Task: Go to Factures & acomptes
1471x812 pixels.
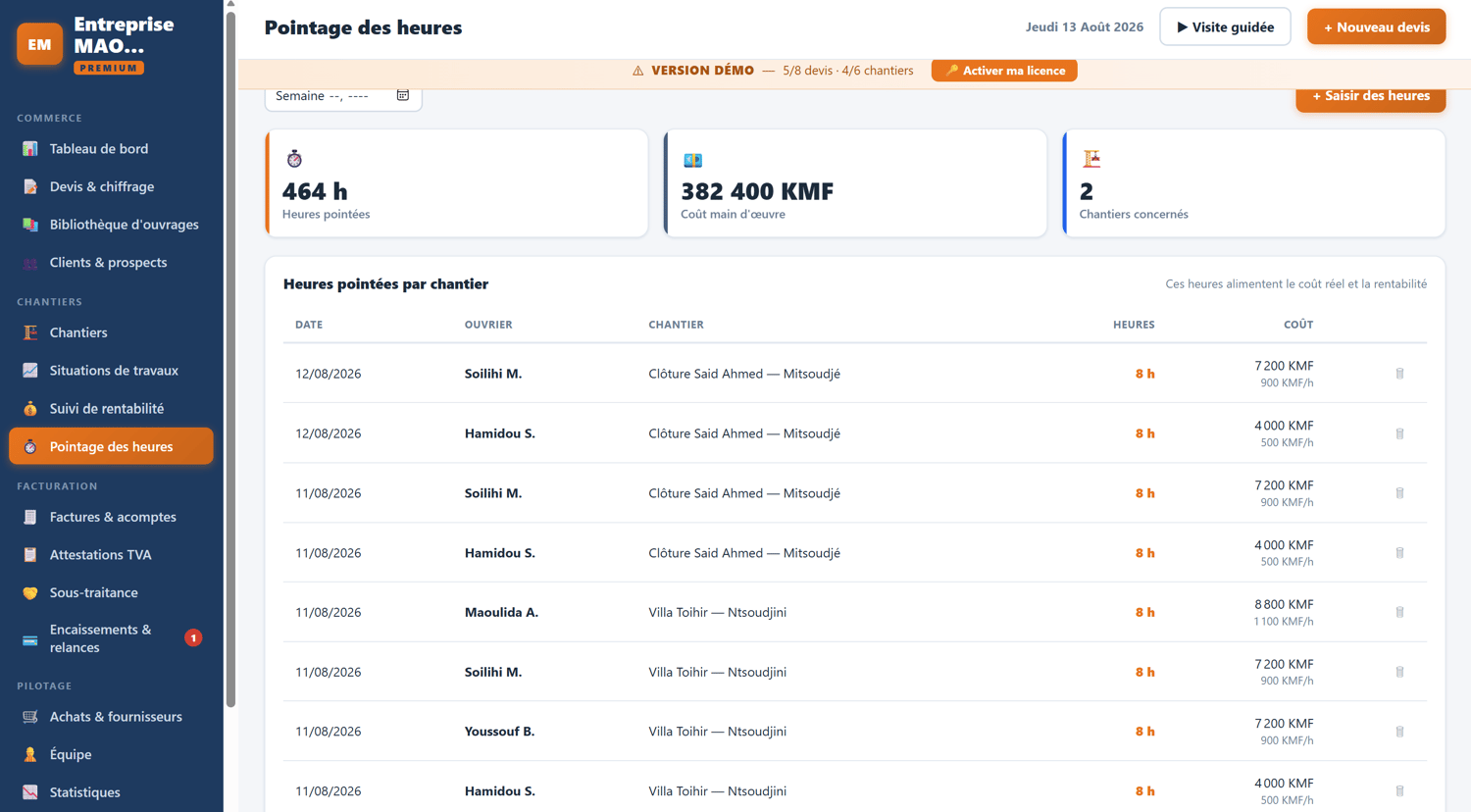Action: point(111,517)
